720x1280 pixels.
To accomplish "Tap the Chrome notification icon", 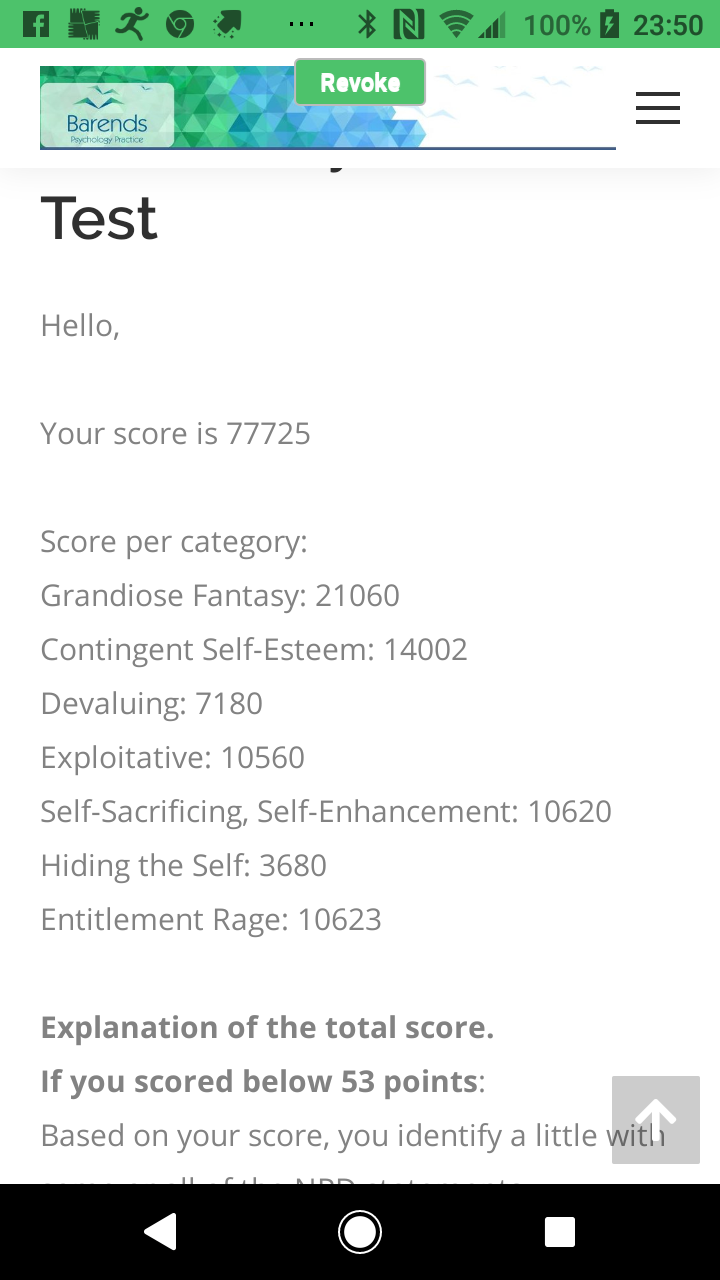I will click(179, 24).
